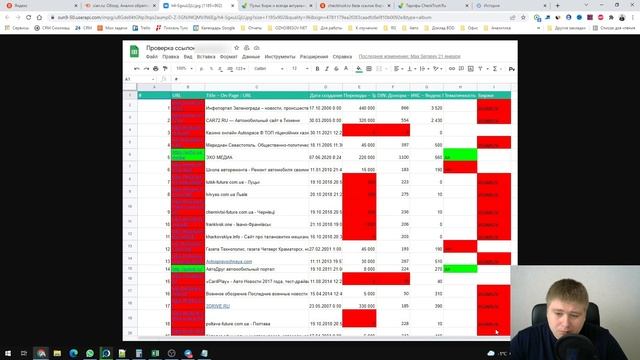The width and height of the screenshot is (640, 360).
Task: Toggle bold formatting
Action: [317, 69]
